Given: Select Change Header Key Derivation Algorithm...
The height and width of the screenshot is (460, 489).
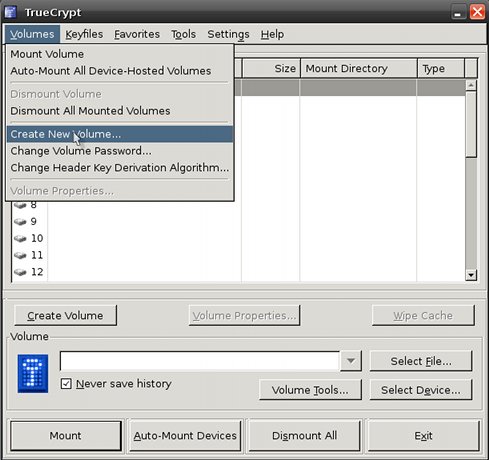Looking at the screenshot, I should [120, 167].
